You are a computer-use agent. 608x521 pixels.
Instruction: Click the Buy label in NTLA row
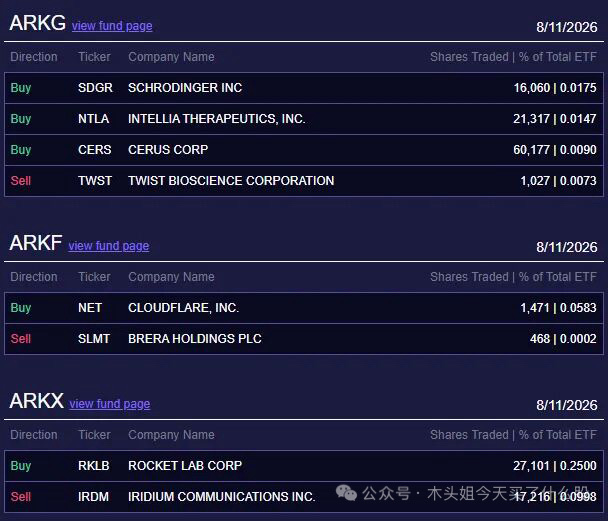pyautogui.click(x=21, y=119)
